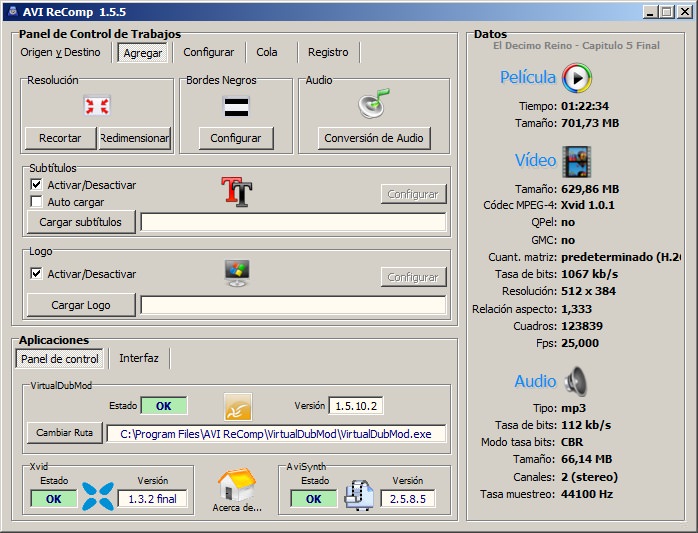
Task: Click the Audio loudspeaker icon in Datos
Action: (576, 381)
